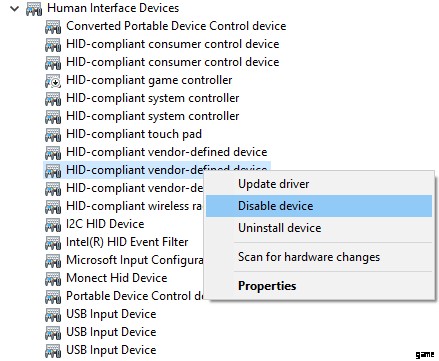Click the Human Interface Devices category icon

point(34,9)
